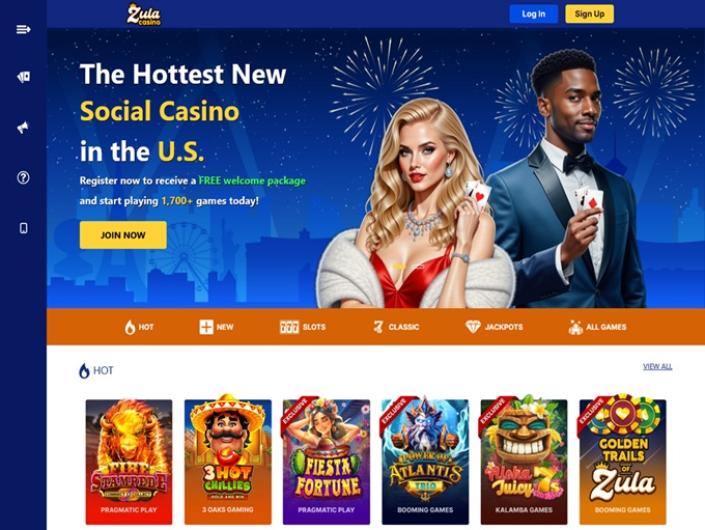The image size is (705, 530).
Task: Open the help question mark icon
Action: (23, 178)
